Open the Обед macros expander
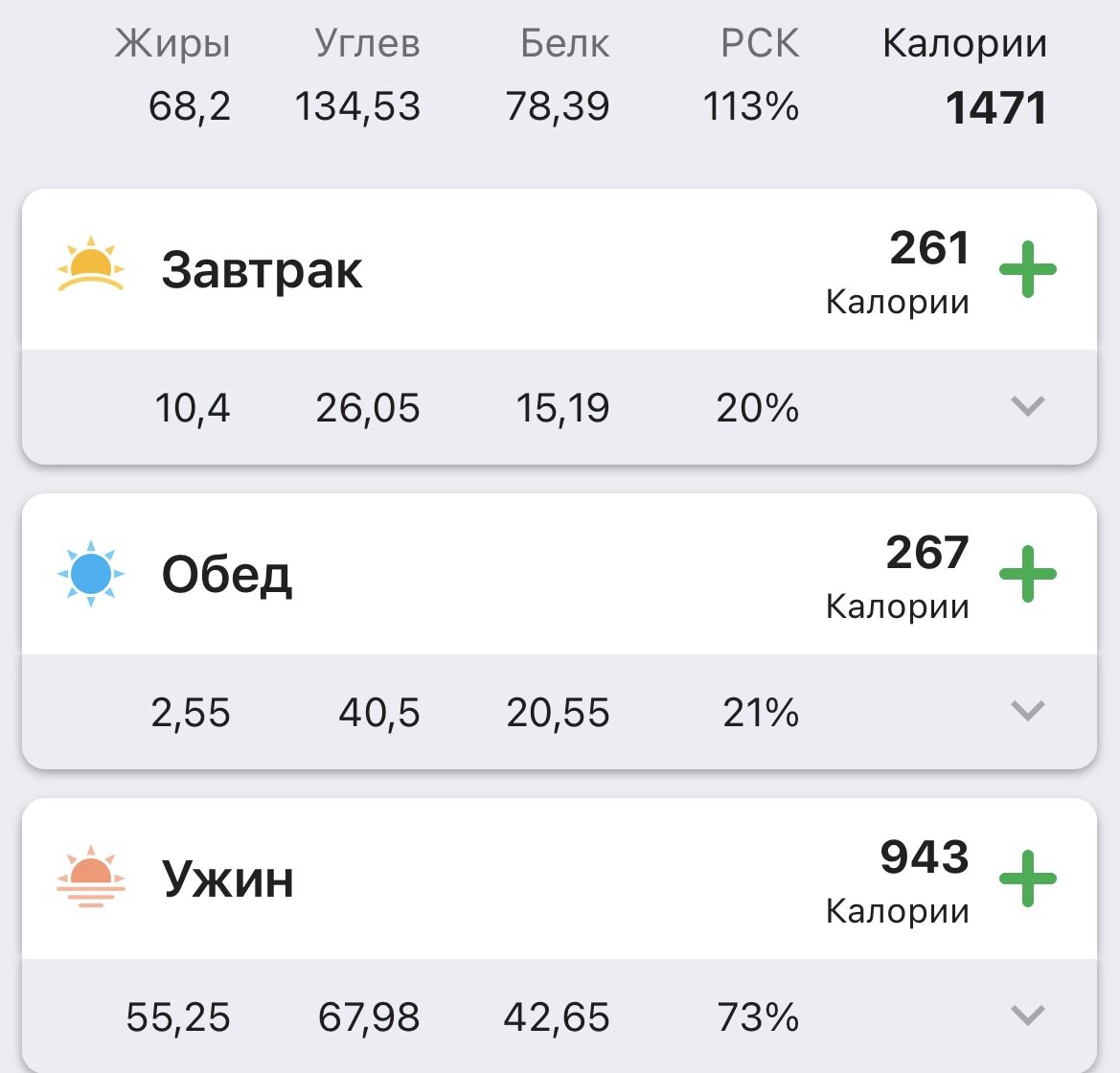 coord(1026,712)
